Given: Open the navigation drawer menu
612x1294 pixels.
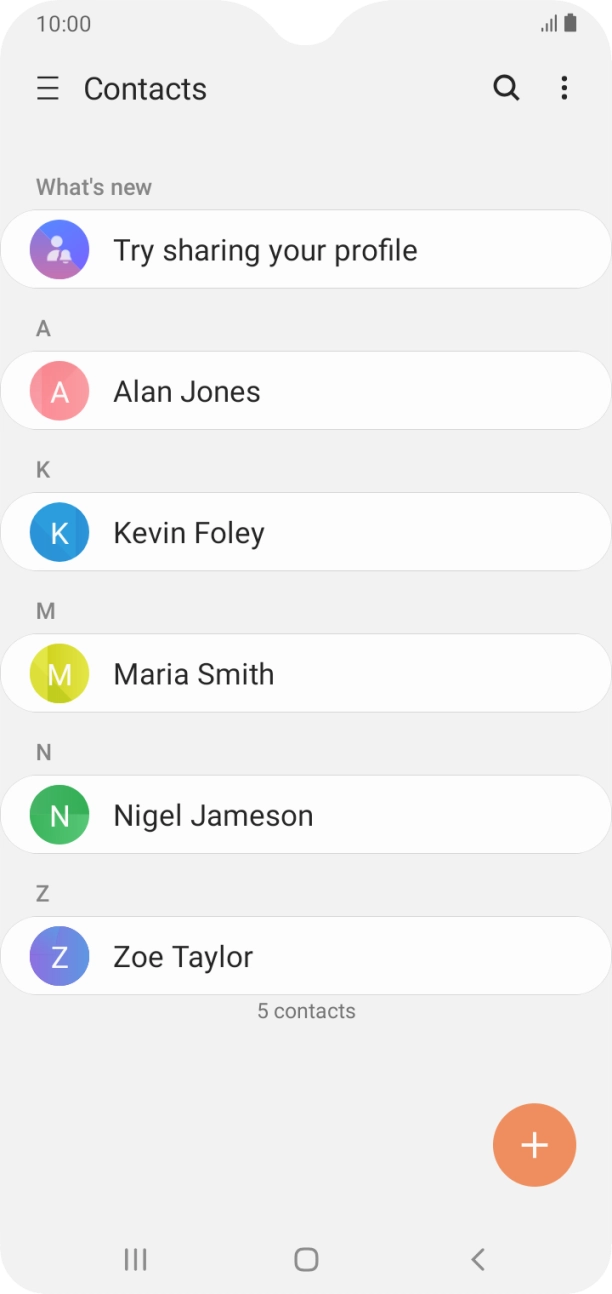Looking at the screenshot, I should pos(47,89).
